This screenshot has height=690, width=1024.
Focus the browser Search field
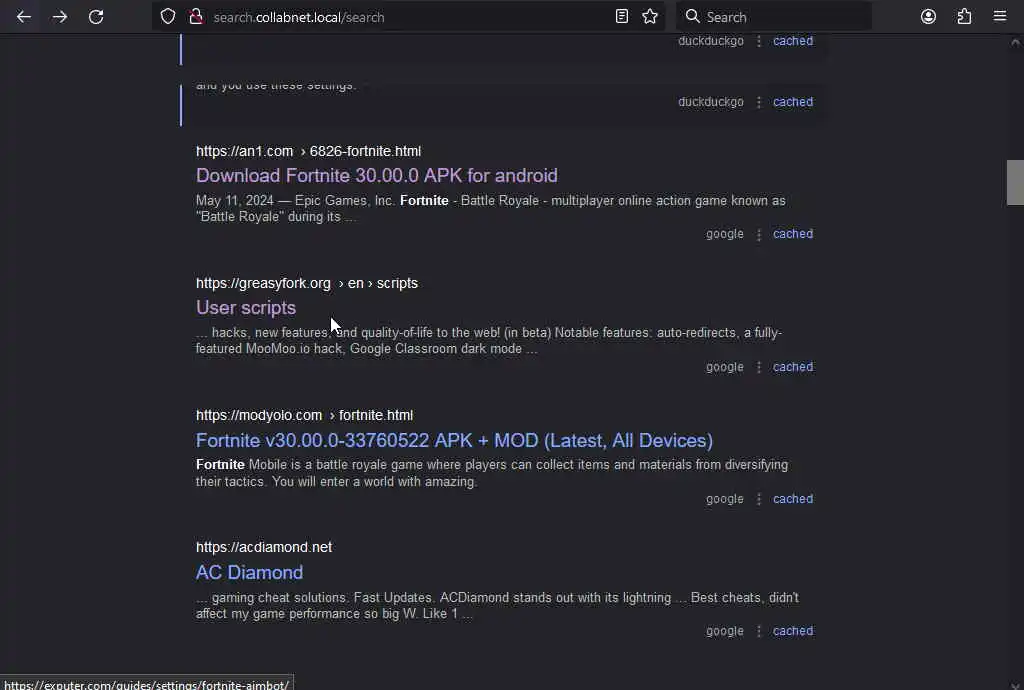pos(774,17)
